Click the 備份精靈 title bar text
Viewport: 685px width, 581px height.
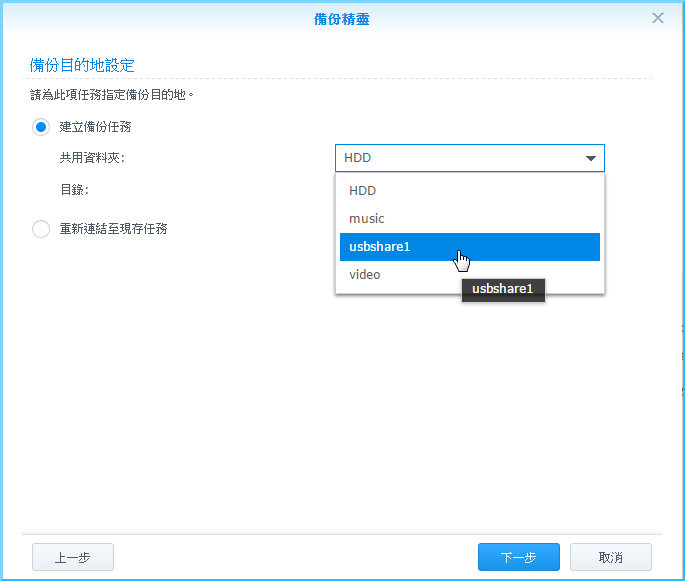click(x=342, y=18)
